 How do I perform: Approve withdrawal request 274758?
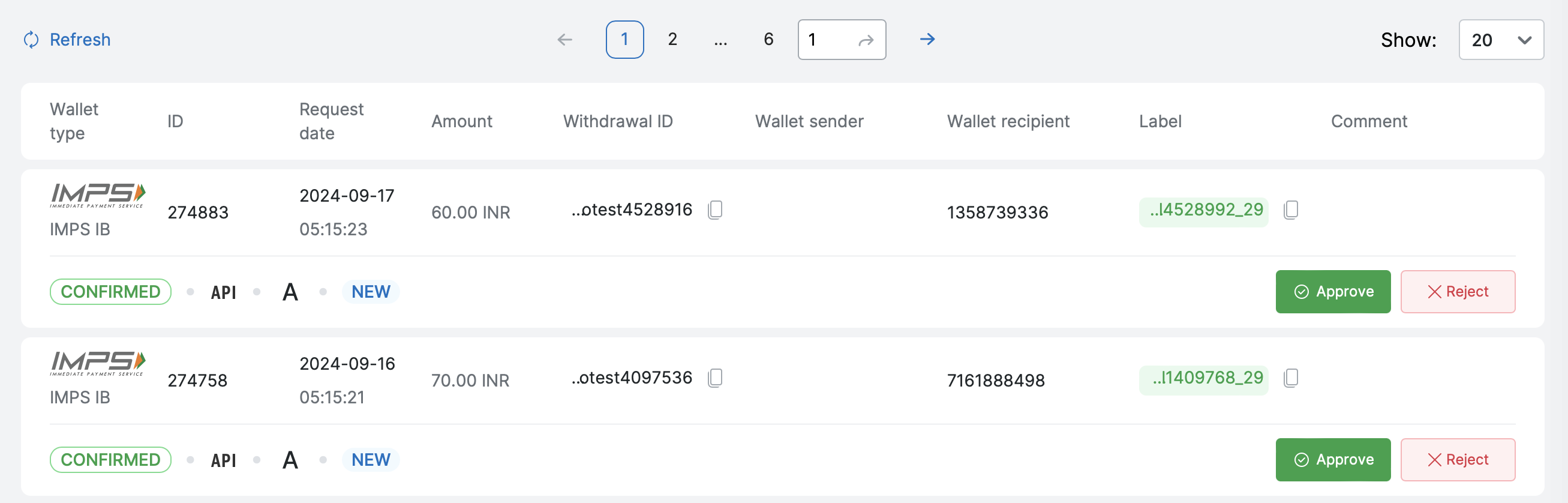(1332, 460)
